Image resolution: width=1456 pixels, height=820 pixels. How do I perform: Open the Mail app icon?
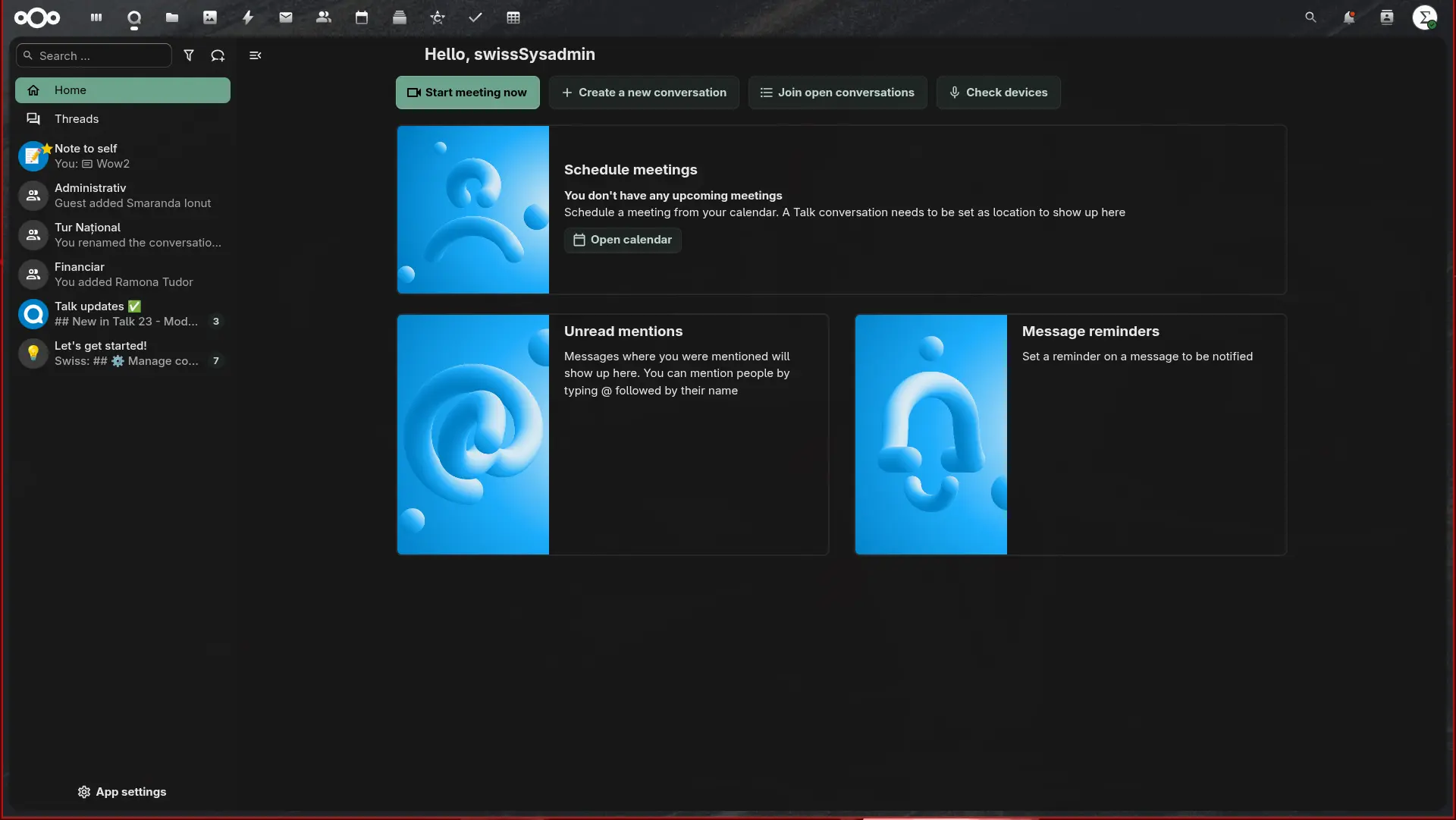click(x=286, y=17)
